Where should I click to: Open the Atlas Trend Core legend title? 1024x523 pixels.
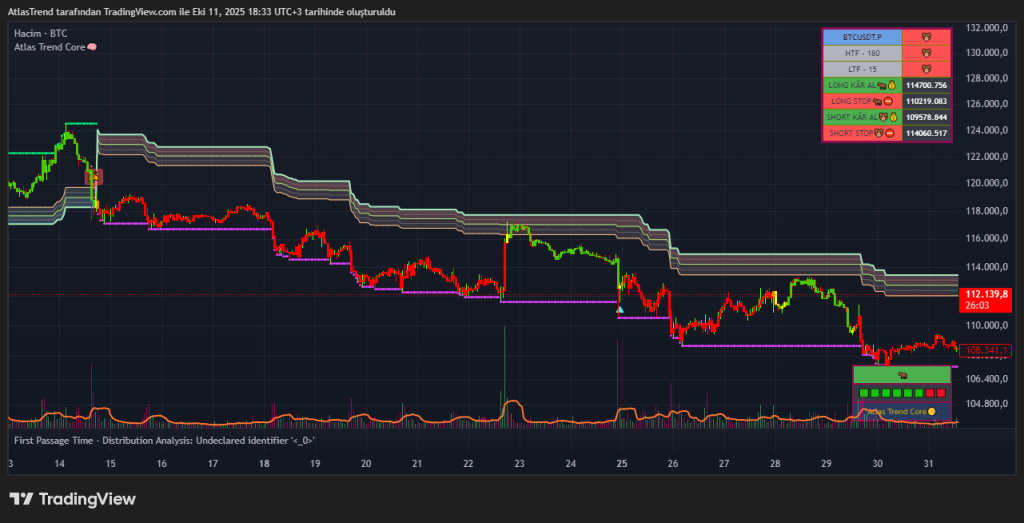48,47
